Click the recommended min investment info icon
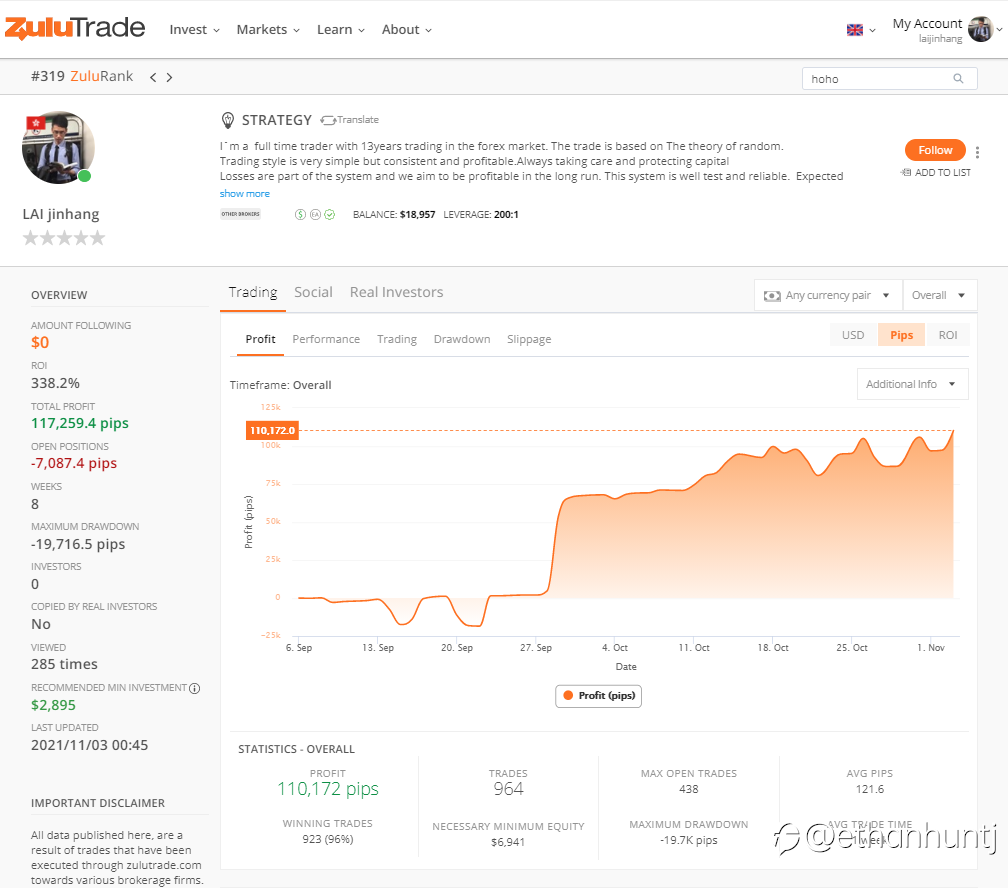 pos(195,688)
